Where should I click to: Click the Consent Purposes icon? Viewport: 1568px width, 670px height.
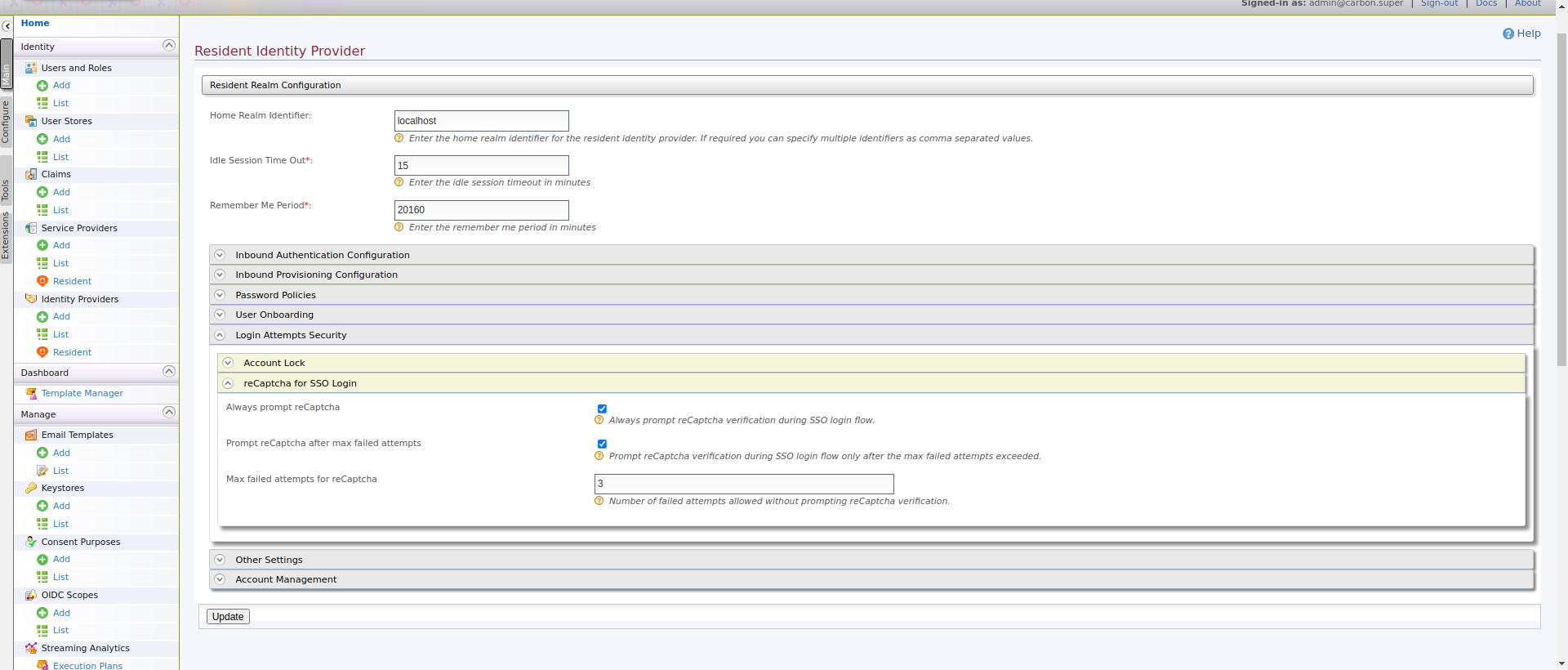(x=31, y=542)
